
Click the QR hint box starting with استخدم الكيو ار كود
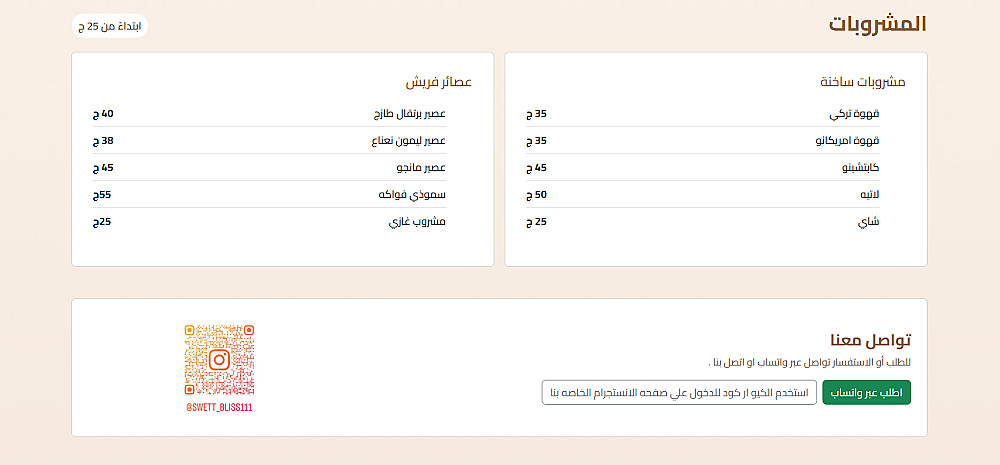(678, 393)
